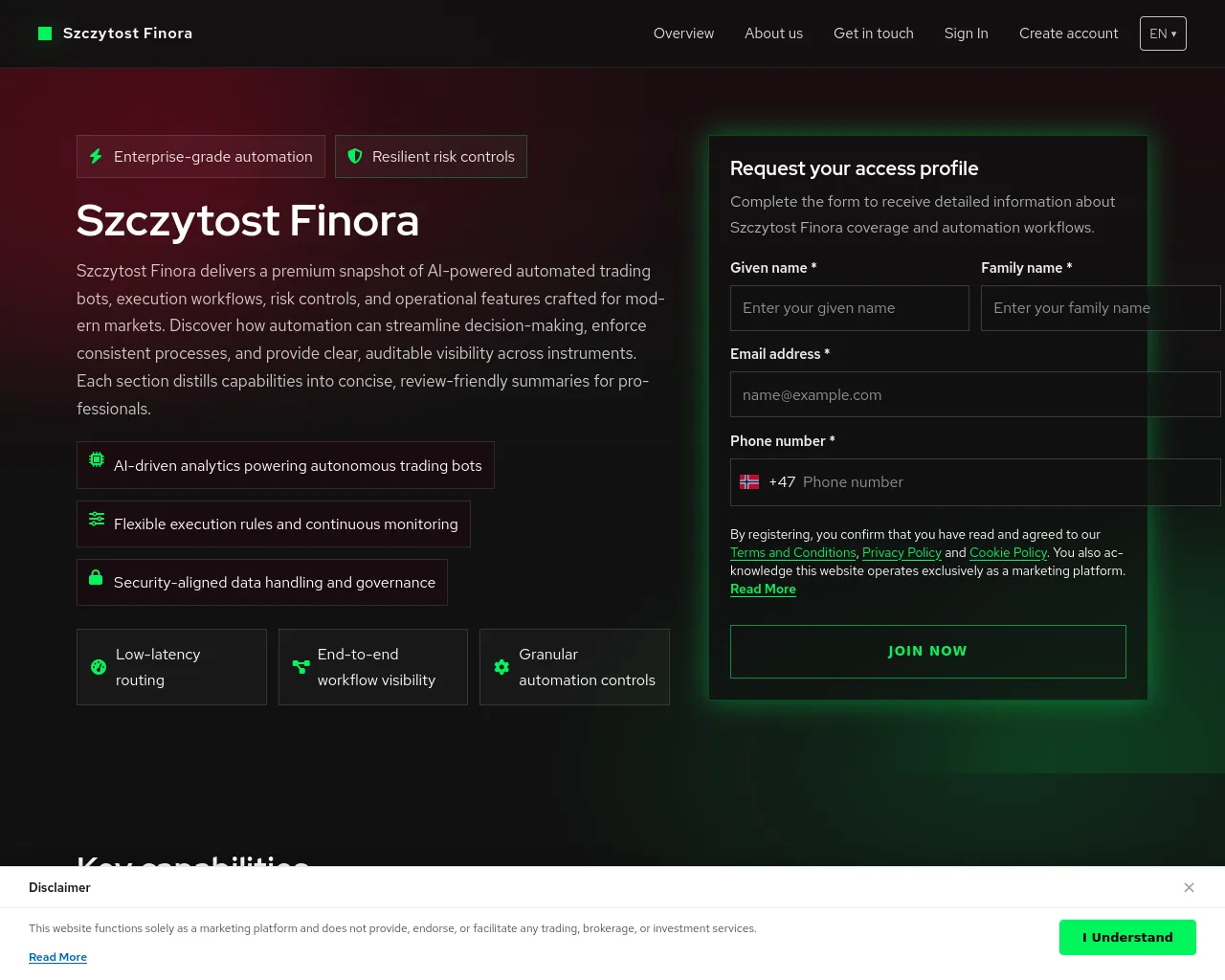Open Get in touch page
This screenshot has height=980, width=1225.
click(874, 33)
